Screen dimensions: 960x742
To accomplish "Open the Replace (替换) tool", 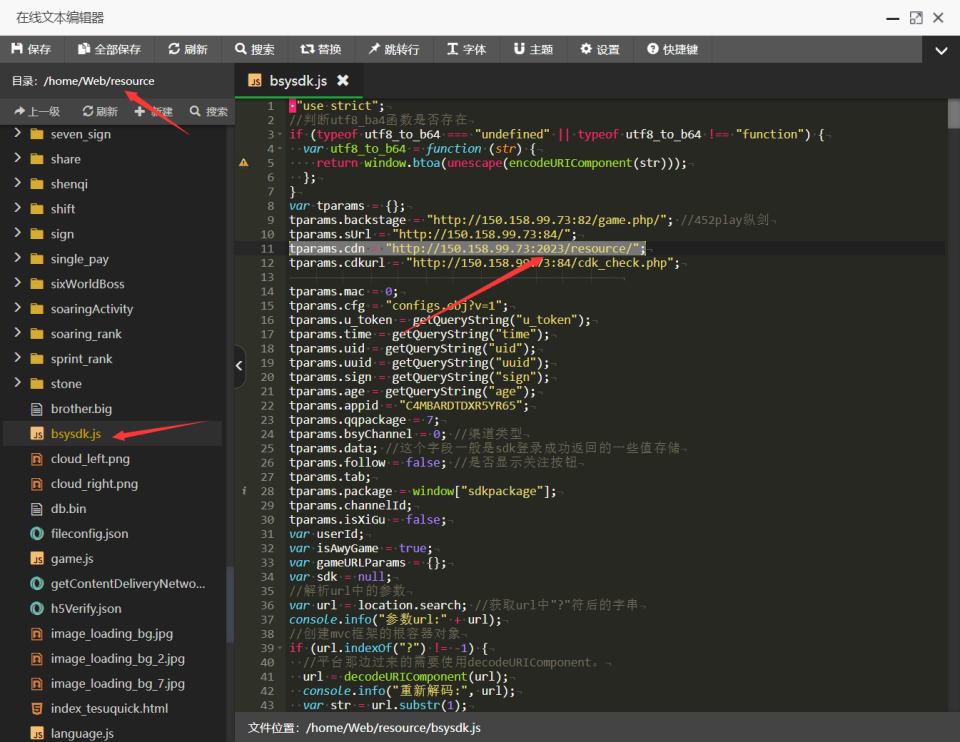I will pos(320,49).
